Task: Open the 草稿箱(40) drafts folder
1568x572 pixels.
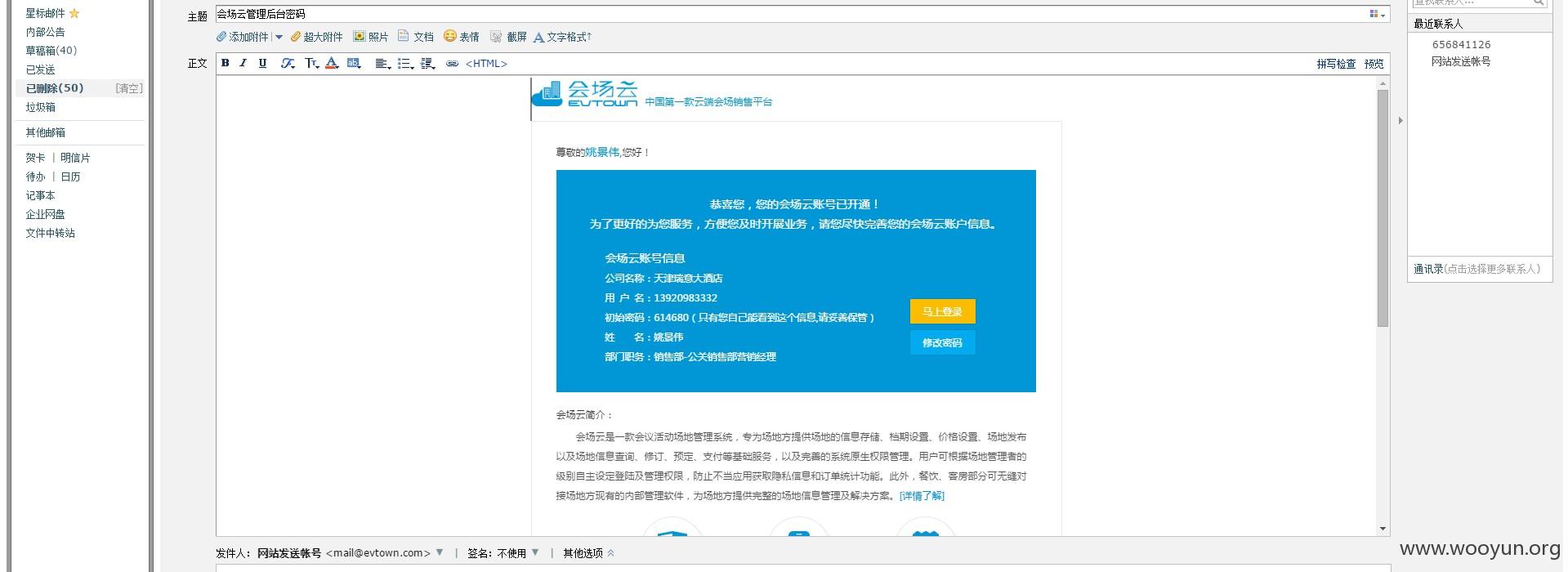Action: 51,51
